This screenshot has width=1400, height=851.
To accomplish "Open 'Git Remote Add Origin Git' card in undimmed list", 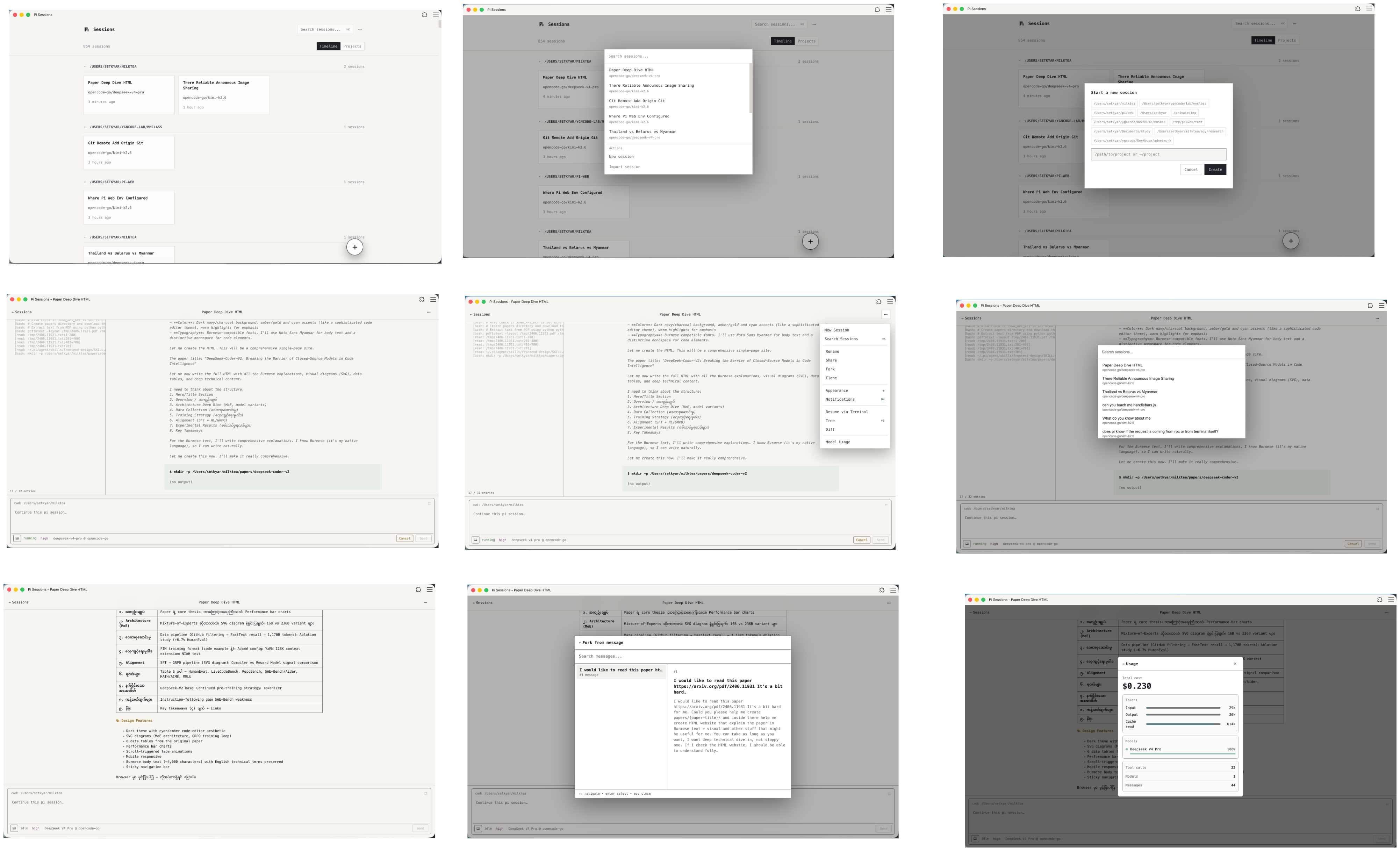I will coord(129,152).
